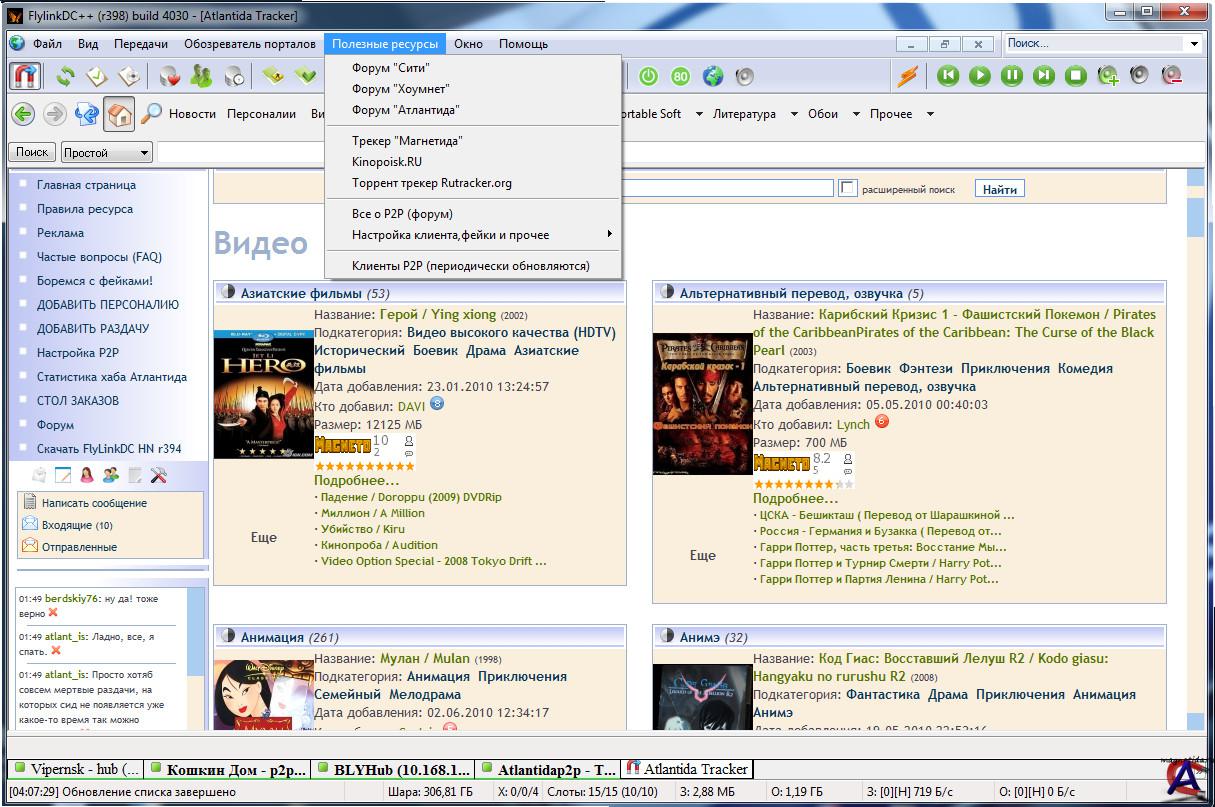Viewport: 1215px width, 807px height.
Task: Click the page vertical scrollbar on the right
Action: 1195,450
